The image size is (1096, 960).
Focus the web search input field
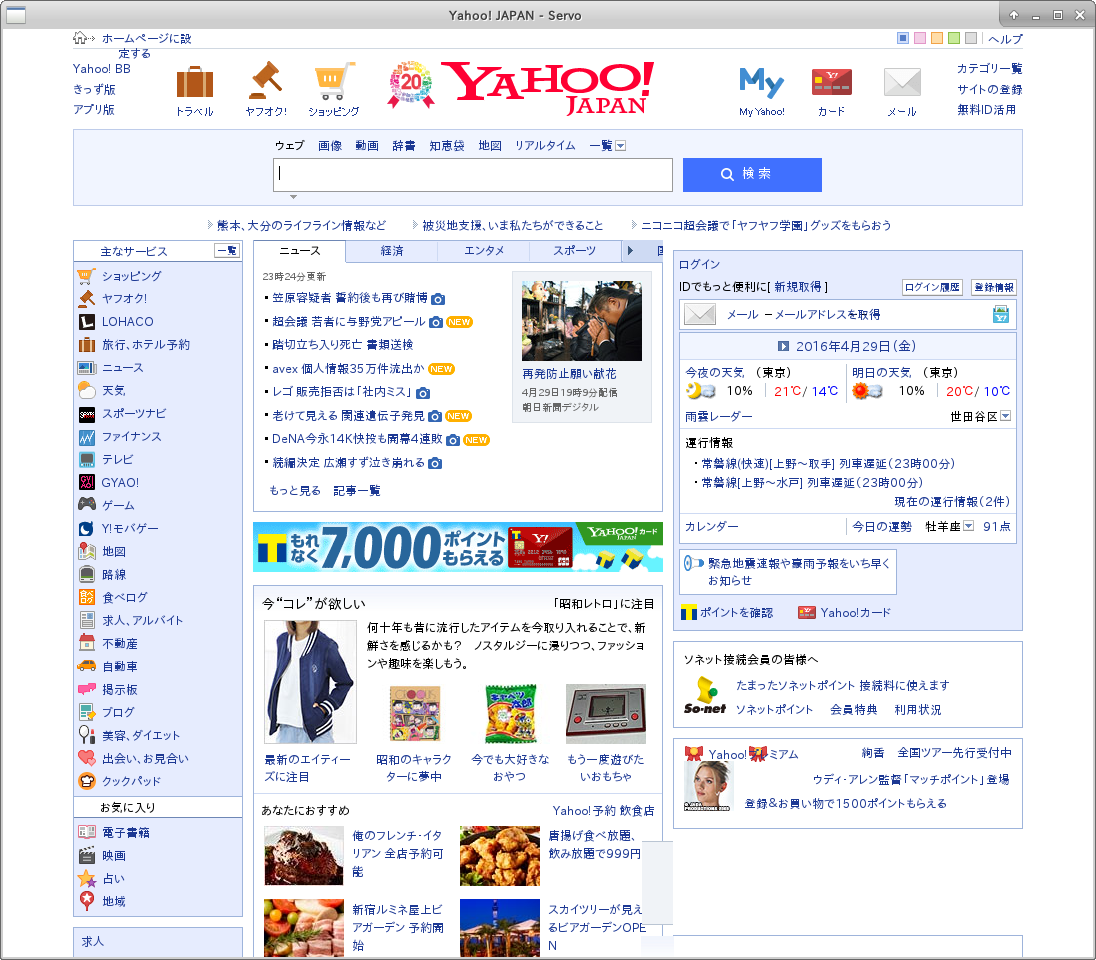[473, 174]
